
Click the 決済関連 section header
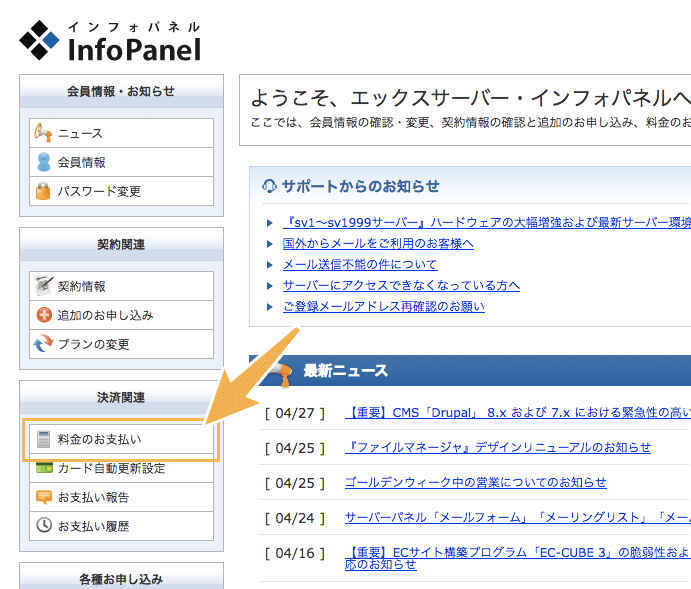tap(121, 397)
